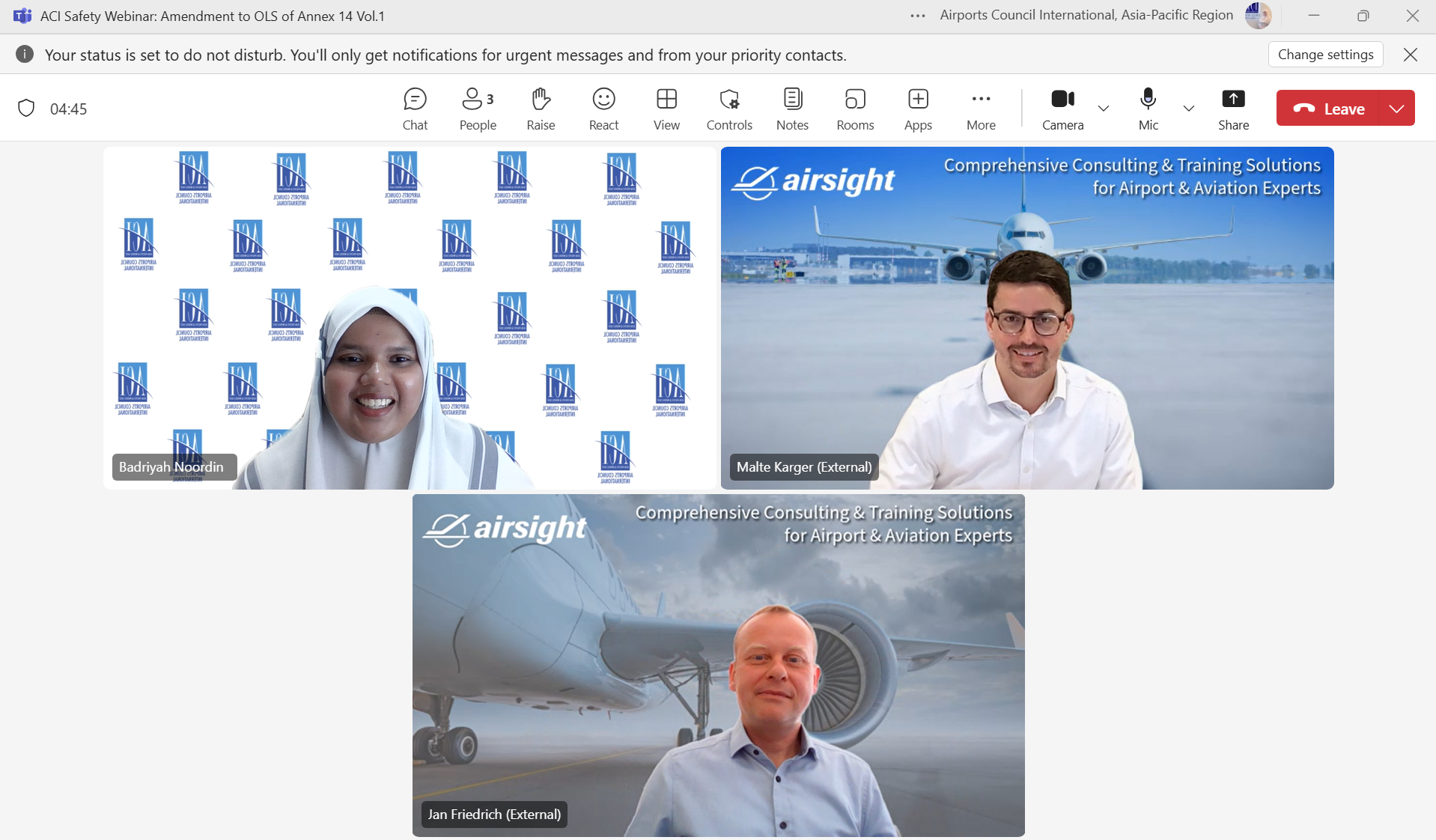Click the Change settings button
This screenshot has width=1436, height=840.
(x=1325, y=55)
